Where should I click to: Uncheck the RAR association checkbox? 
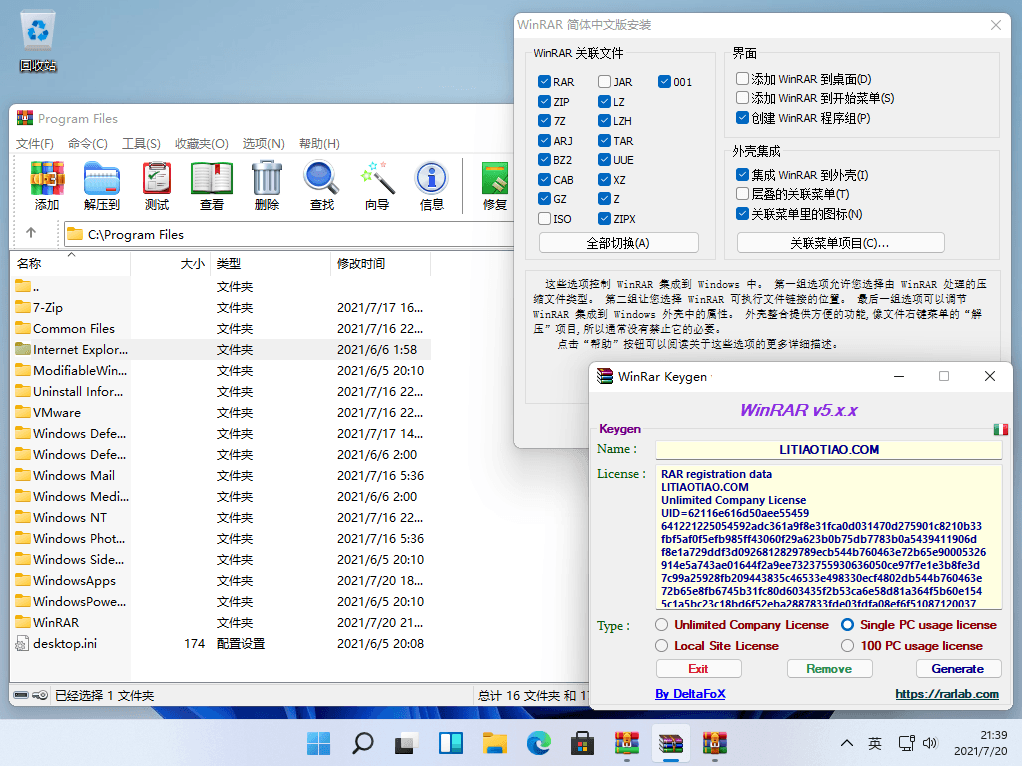[x=544, y=81]
